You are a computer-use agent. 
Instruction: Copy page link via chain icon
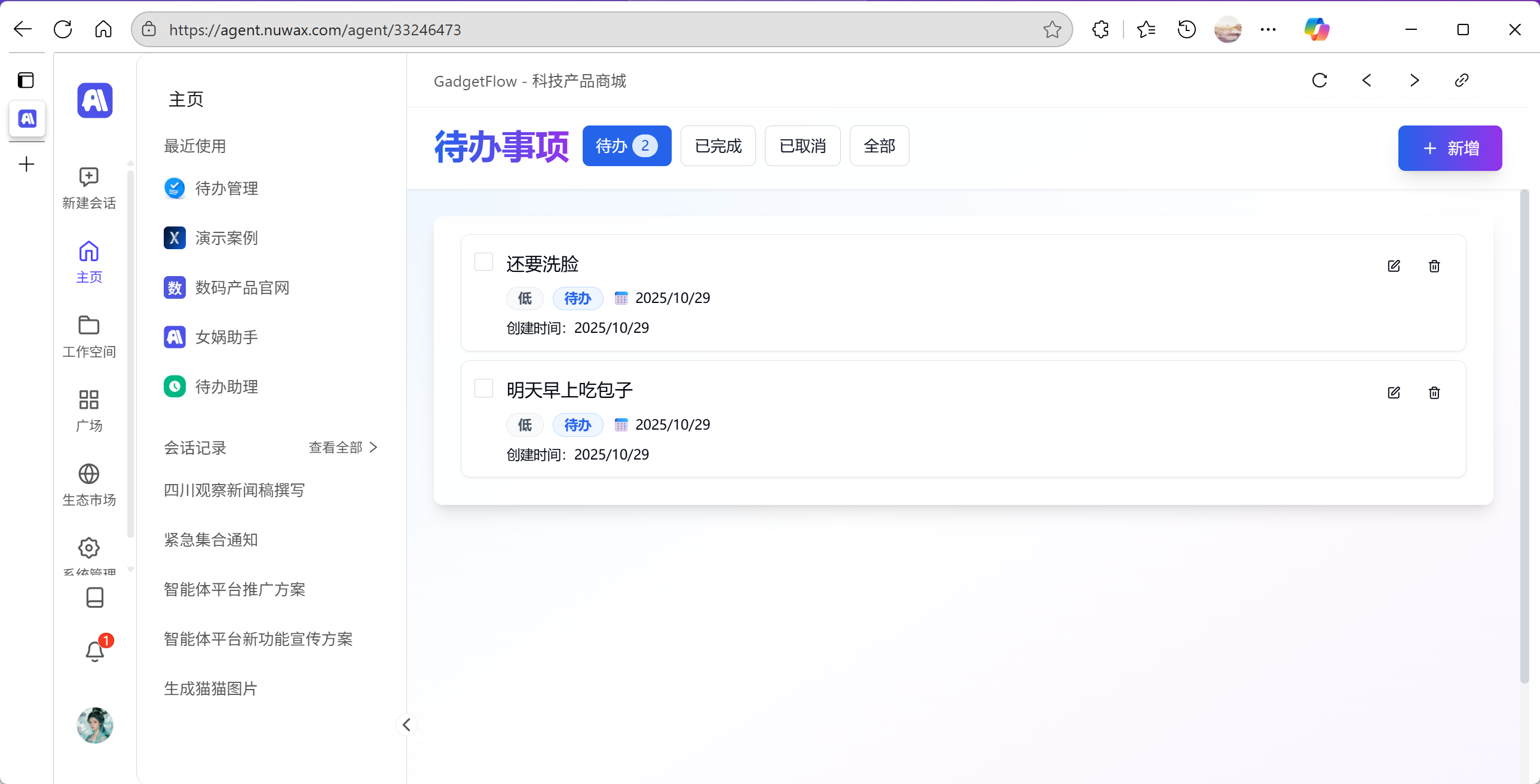(1461, 80)
